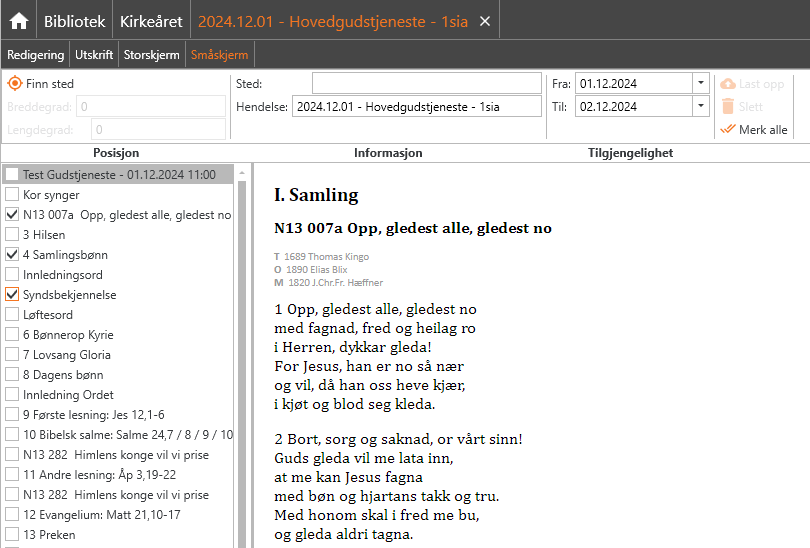The image size is (810, 548).
Task: Click the Slett button
Action: pyautogui.click(x=742, y=106)
